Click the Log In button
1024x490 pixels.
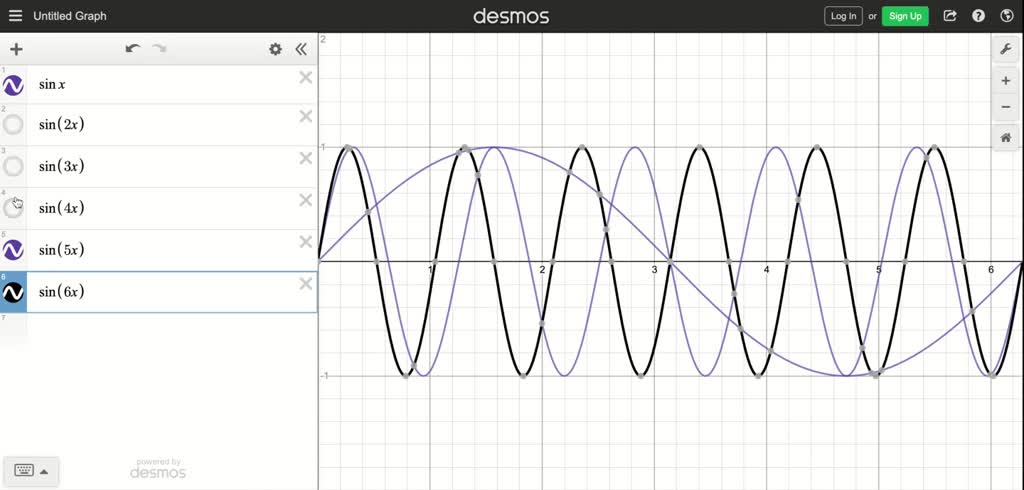pos(843,16)
